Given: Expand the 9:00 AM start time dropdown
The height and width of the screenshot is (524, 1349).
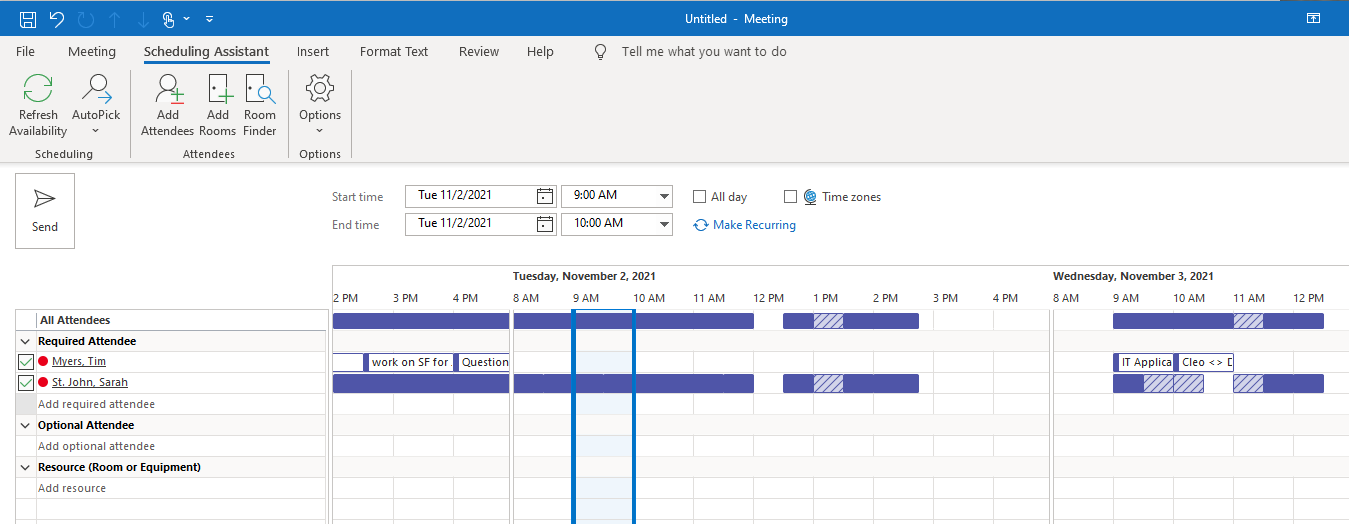Looking at the screenshot, I should click(665, 196).
